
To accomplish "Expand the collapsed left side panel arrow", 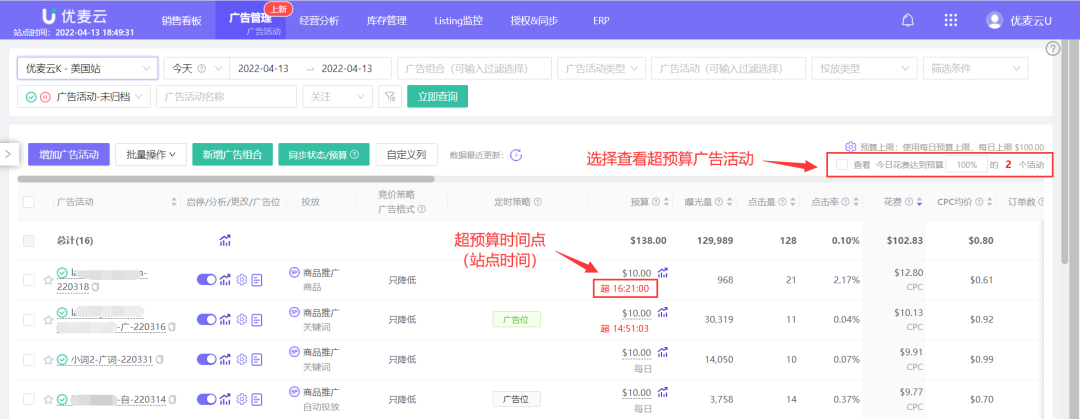I will 8,154.
